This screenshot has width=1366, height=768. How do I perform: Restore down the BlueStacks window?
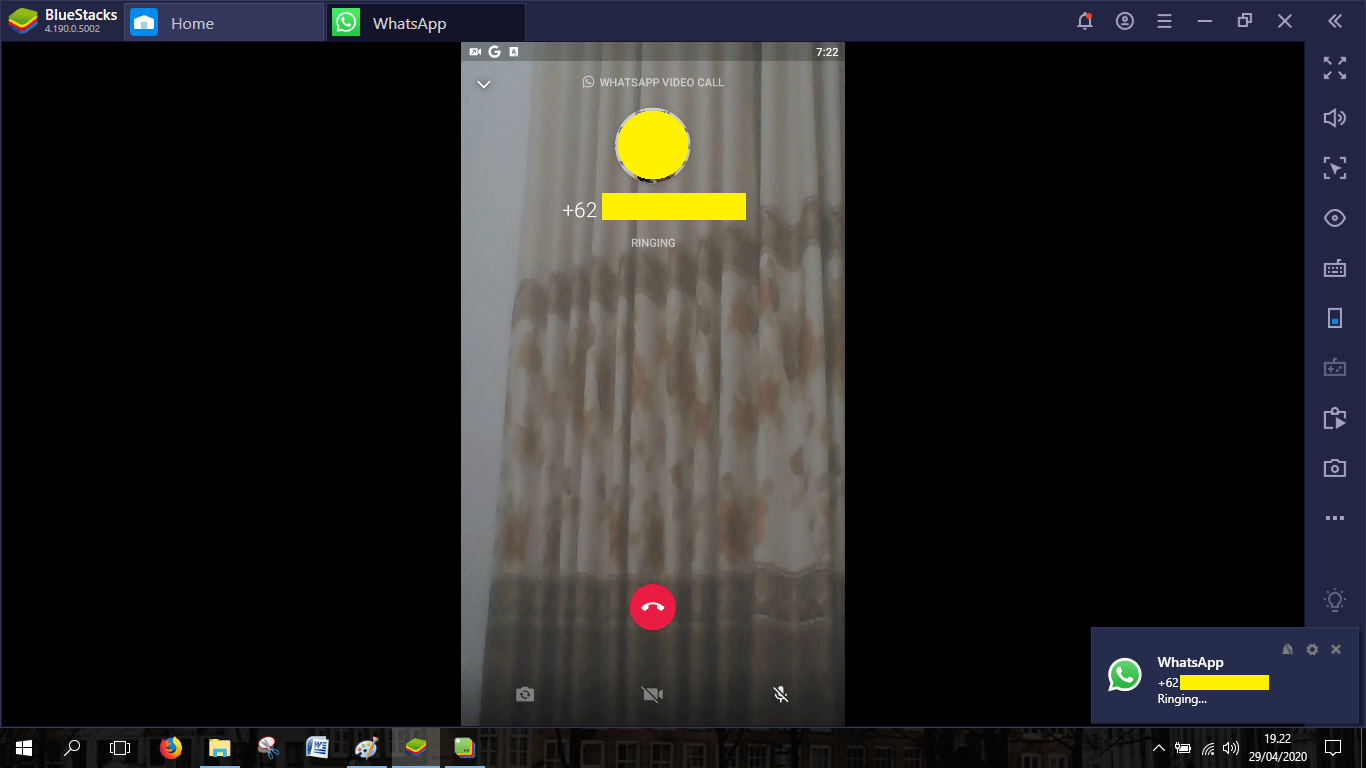coord(1245,21)
